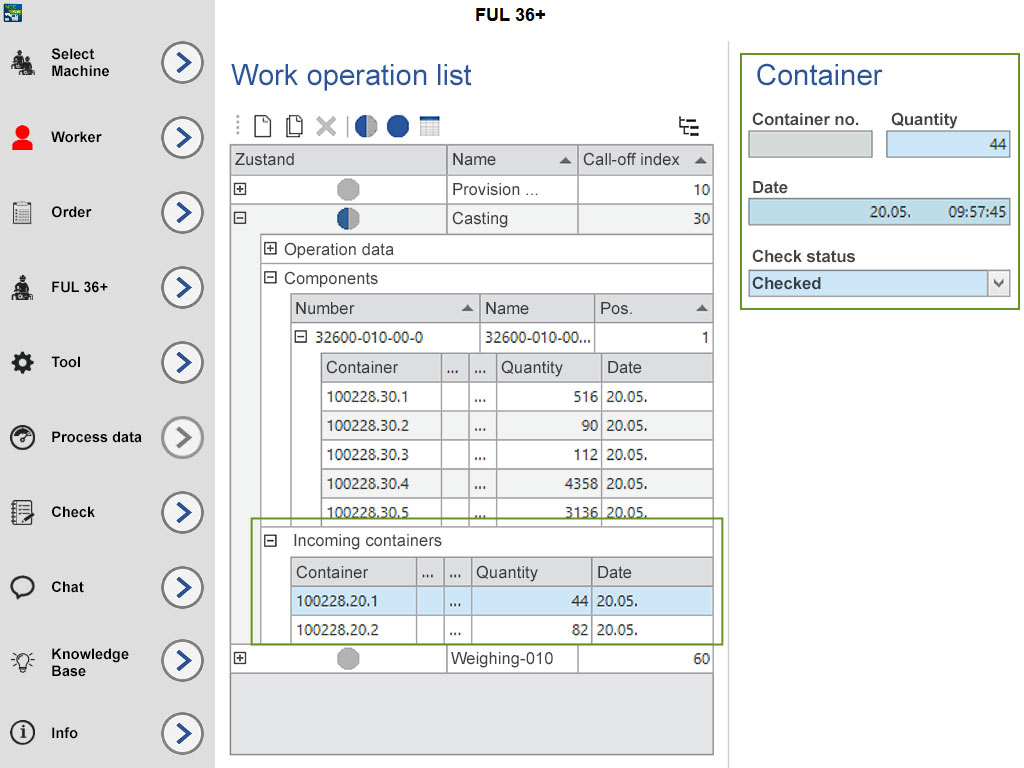
Task: Expand the Weighing-010 operation row
Action: click(240, 658)
